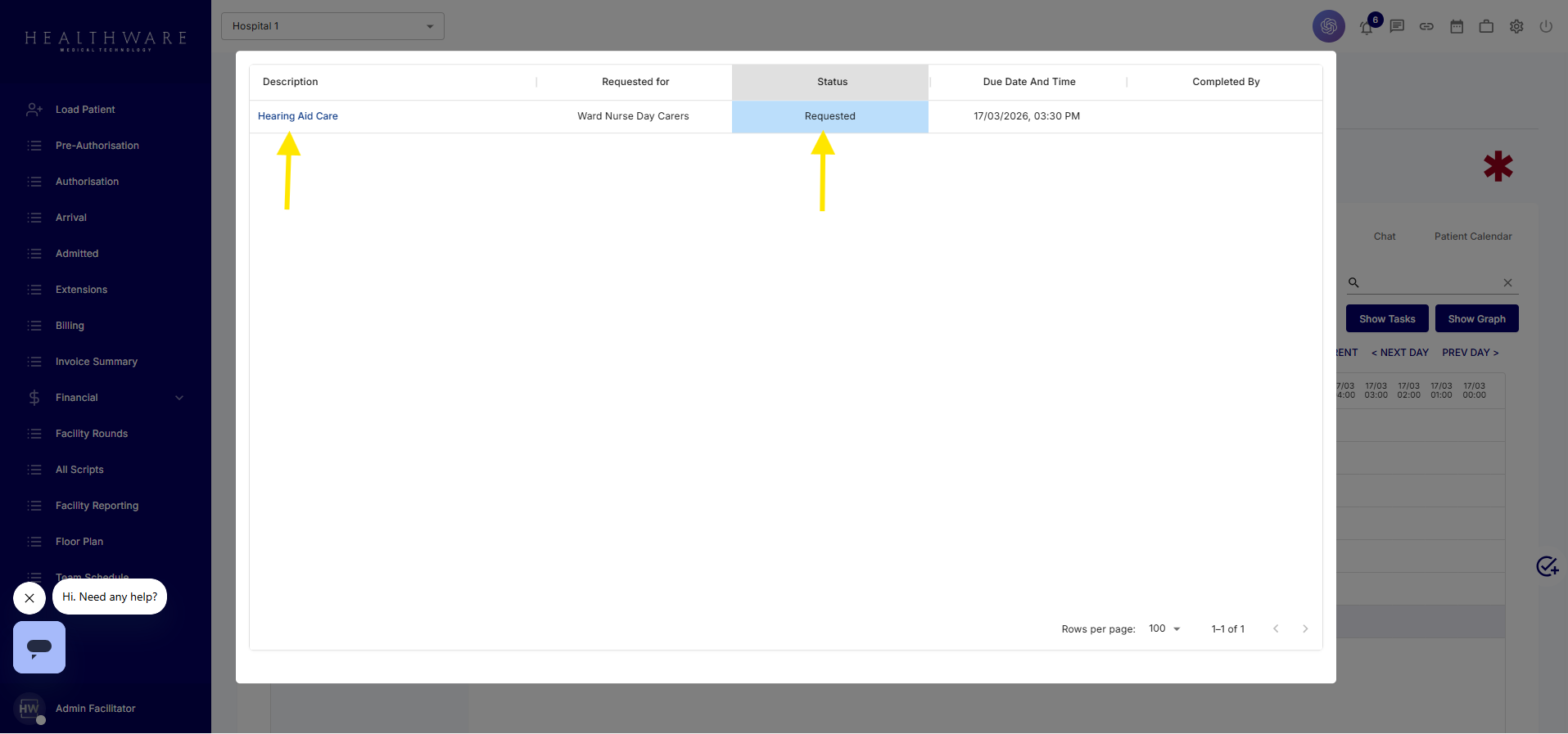Open the settings gear icon
Viewport: 1568px width, 734px height.
point(1516,26)
